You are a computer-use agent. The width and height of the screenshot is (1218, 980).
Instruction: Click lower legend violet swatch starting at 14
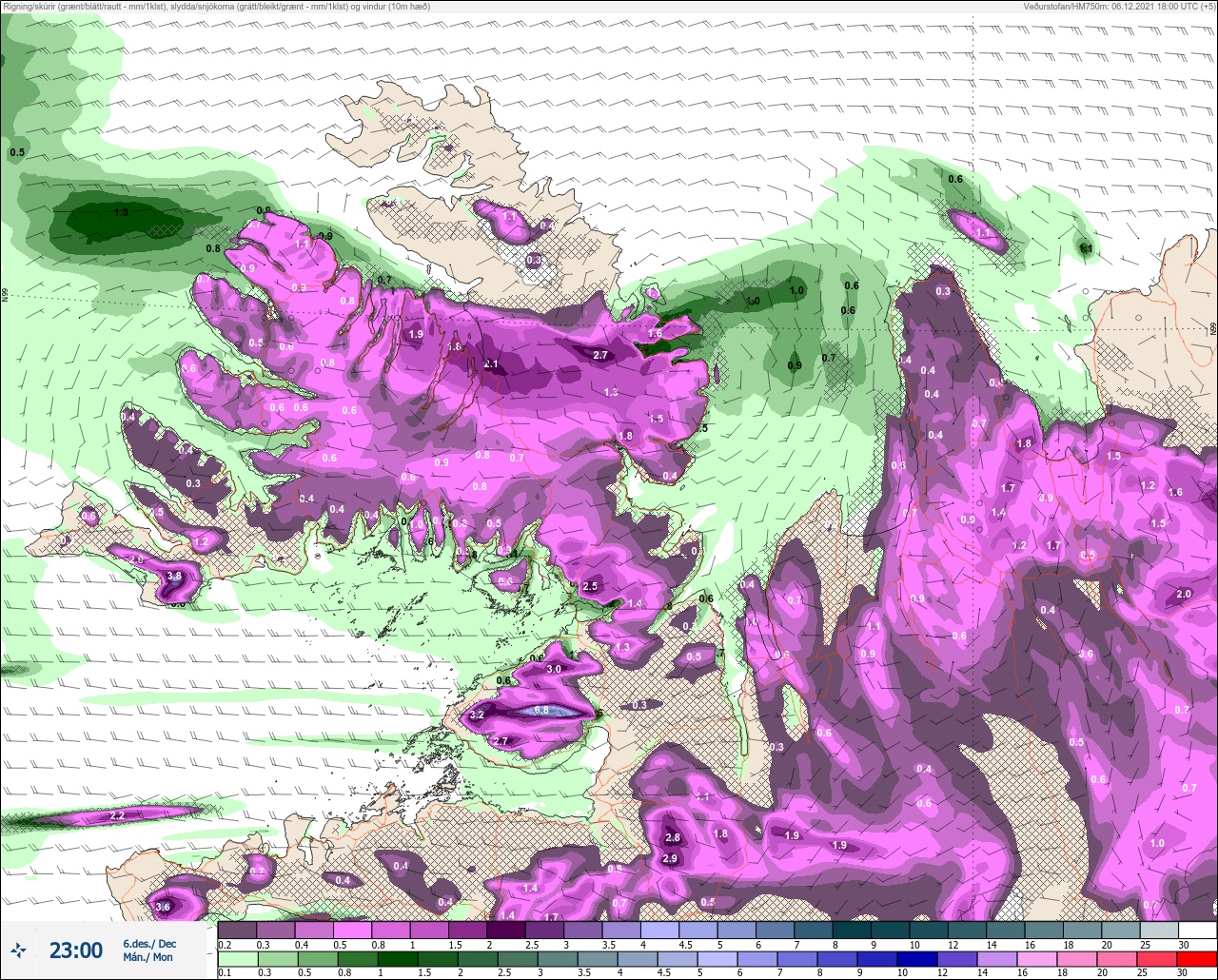996,959
